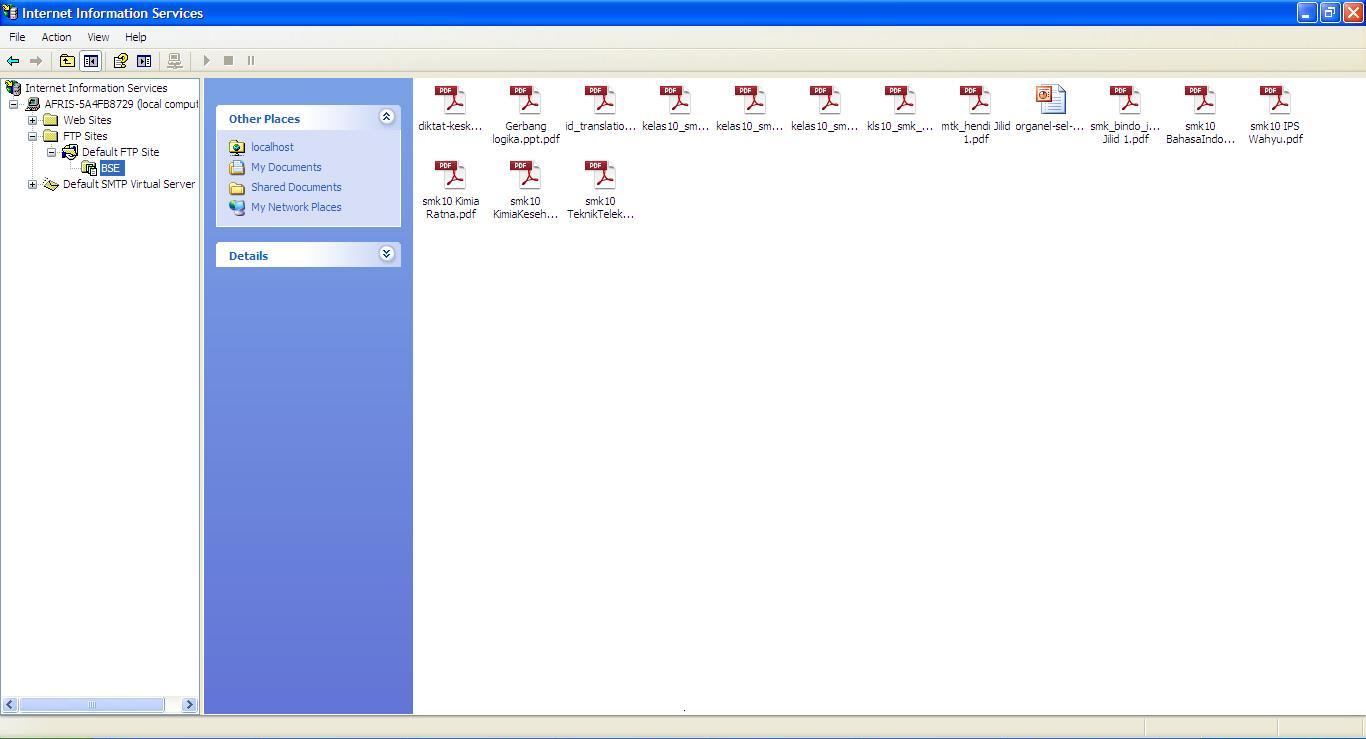The image size is (1366, 739).
Task: Click the Start item play icon
Action: click(207, 61)
